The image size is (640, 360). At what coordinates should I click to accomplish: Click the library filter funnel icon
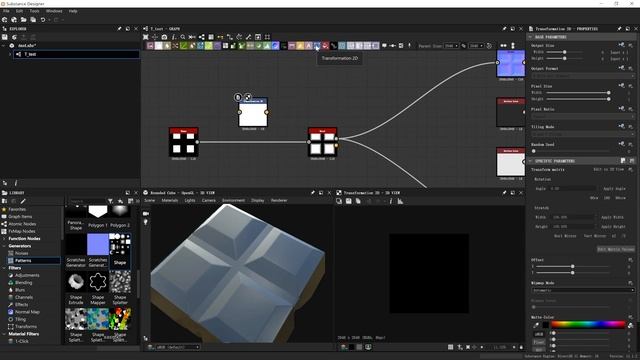[110, 201]
